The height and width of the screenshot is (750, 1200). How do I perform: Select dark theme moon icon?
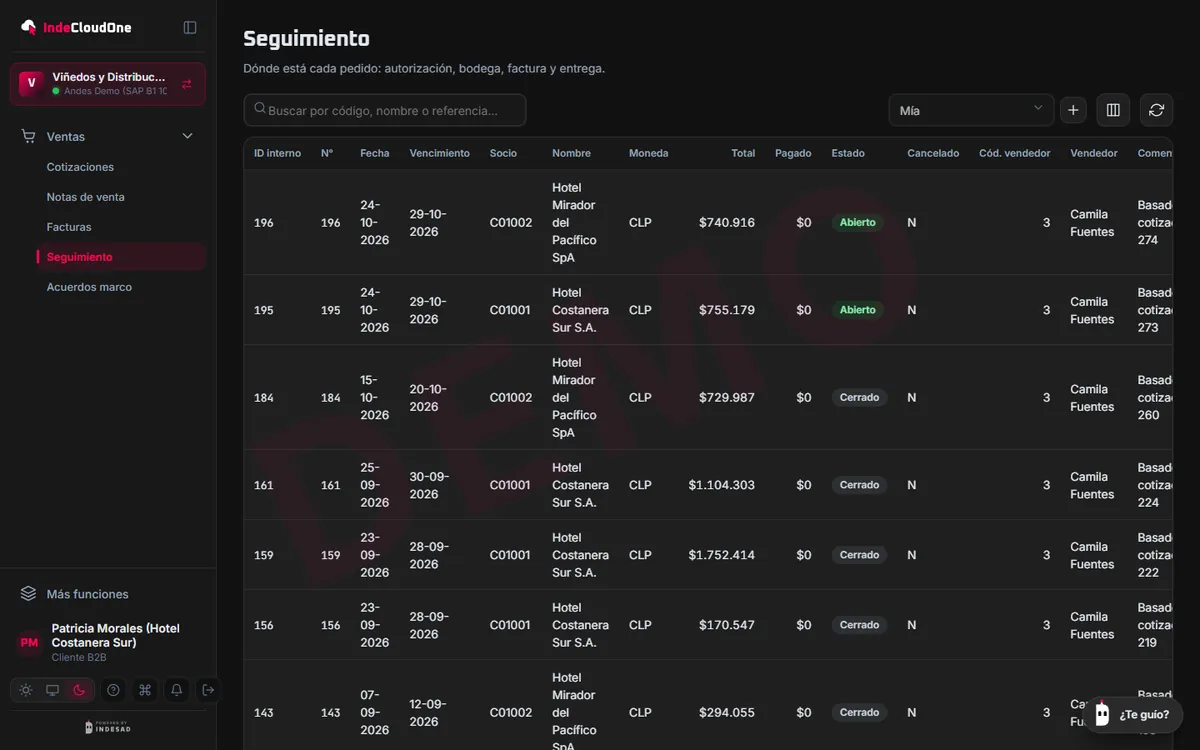pyautogui.click(x=79, y=690)
